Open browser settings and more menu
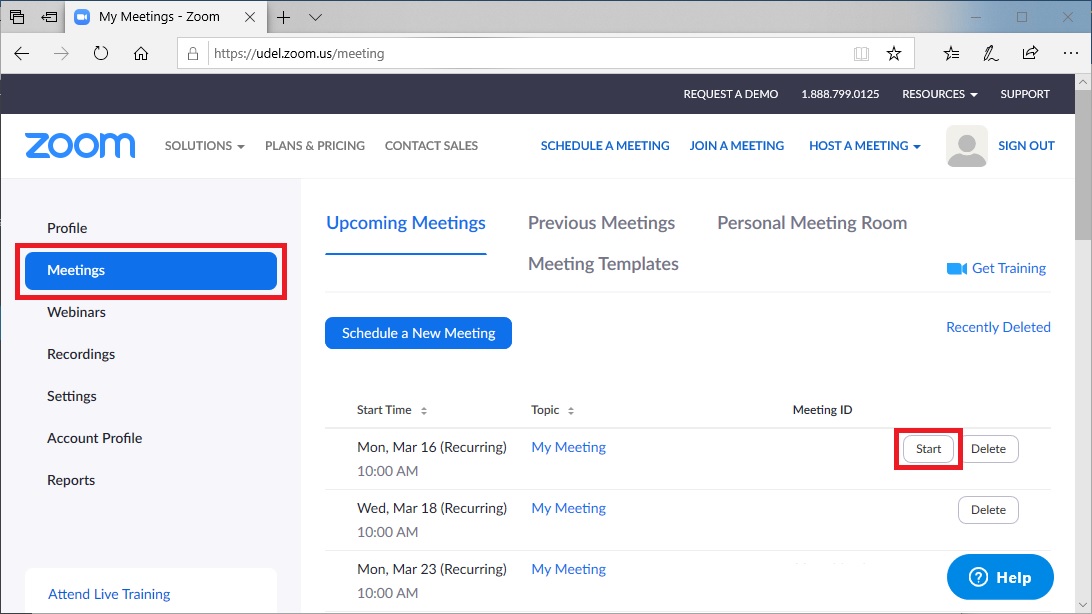 click(x=1070, y=54)
